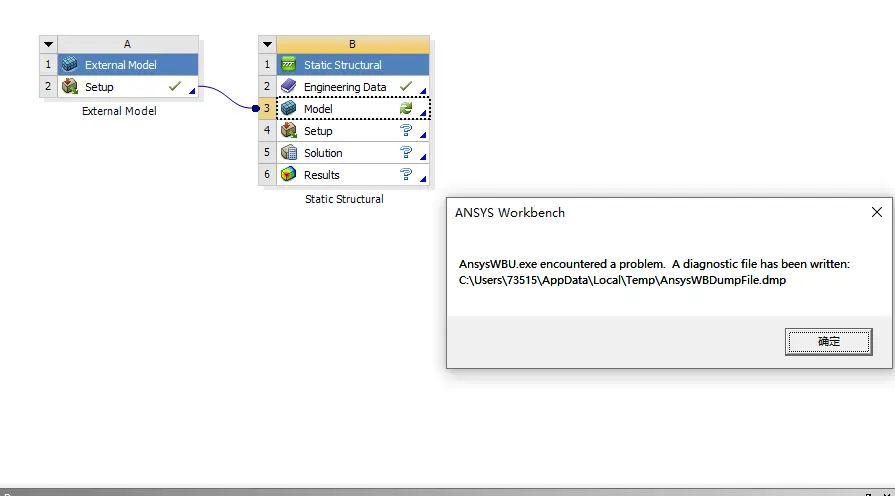This screenshot has width=895, height=496.
Task: Select the Solution cell label
Action: point(323,153)
